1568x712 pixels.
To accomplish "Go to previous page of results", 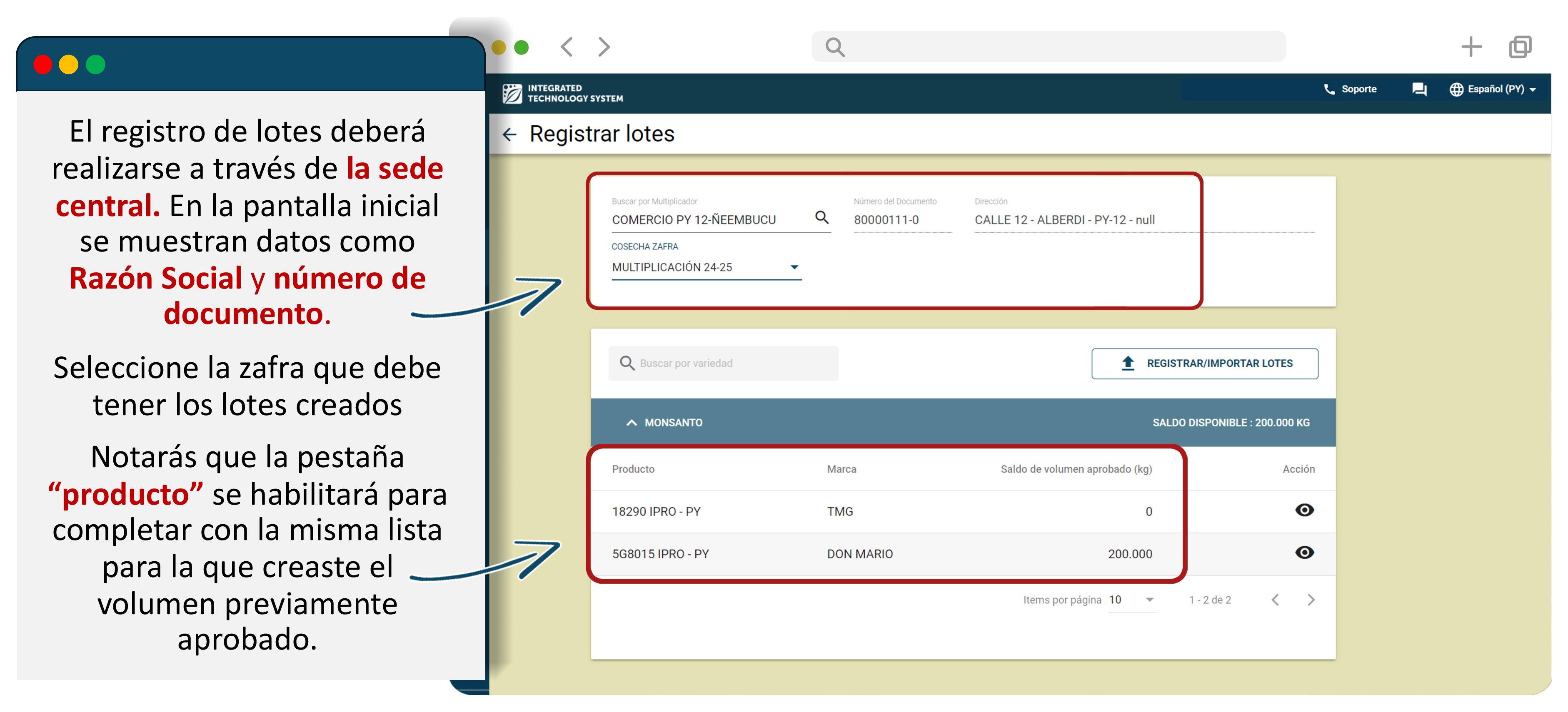I will point(1275,600).
